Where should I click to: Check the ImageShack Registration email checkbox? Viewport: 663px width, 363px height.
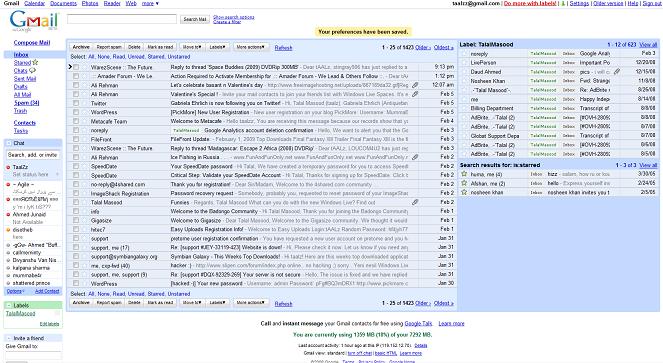click(76, 193)
